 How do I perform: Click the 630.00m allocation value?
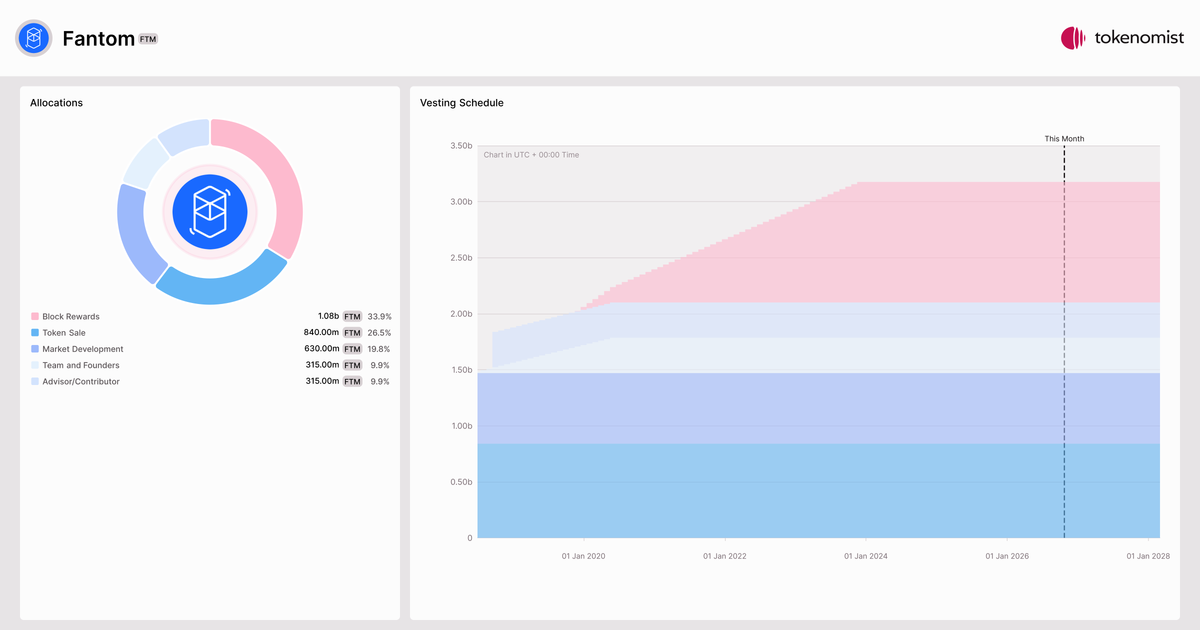(x=322, y=349)
